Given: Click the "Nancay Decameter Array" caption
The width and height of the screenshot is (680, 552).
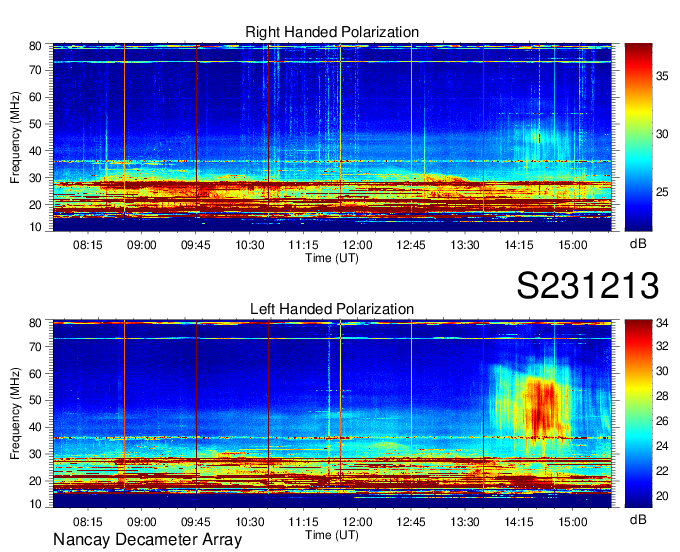Looking at the screenshot, I should coord(147,540).
